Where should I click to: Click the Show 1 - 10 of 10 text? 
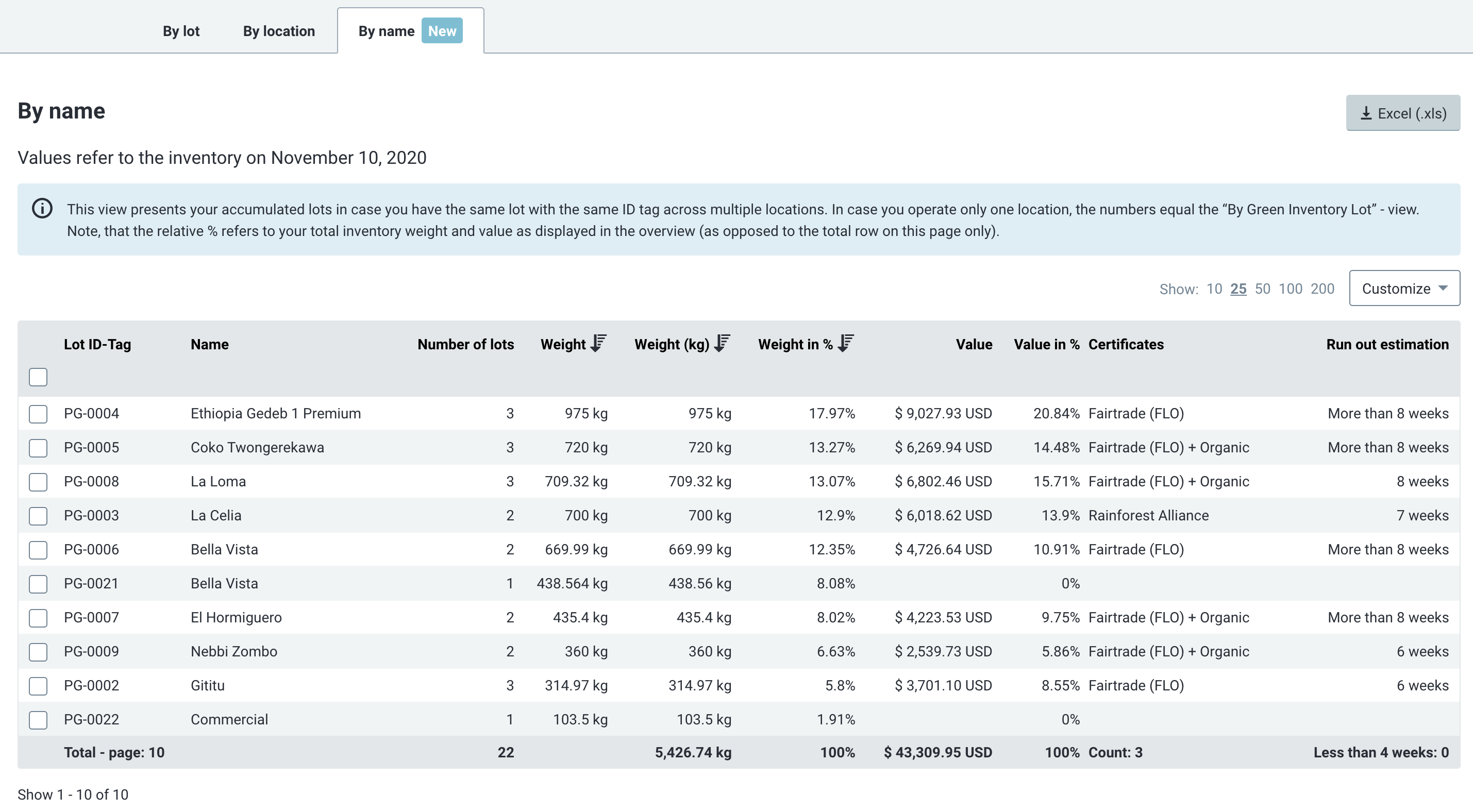click(x=73, y=795)
